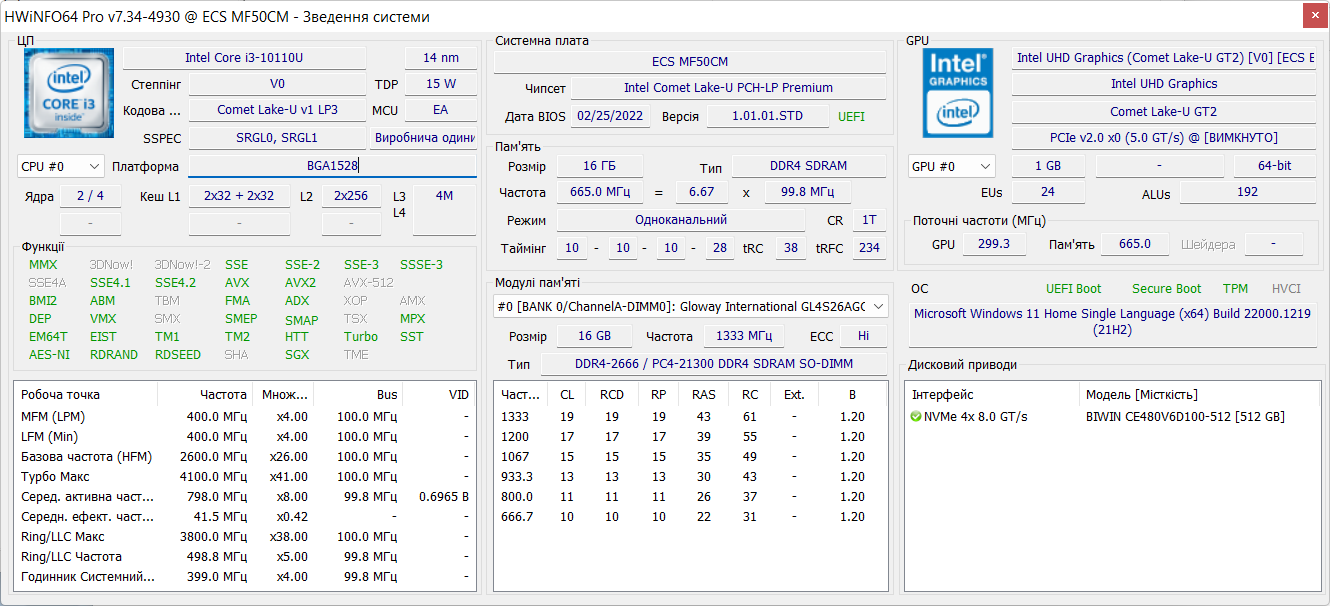Click the Intel Graphics logo
1330x606 pixels.
pos(957,93)
